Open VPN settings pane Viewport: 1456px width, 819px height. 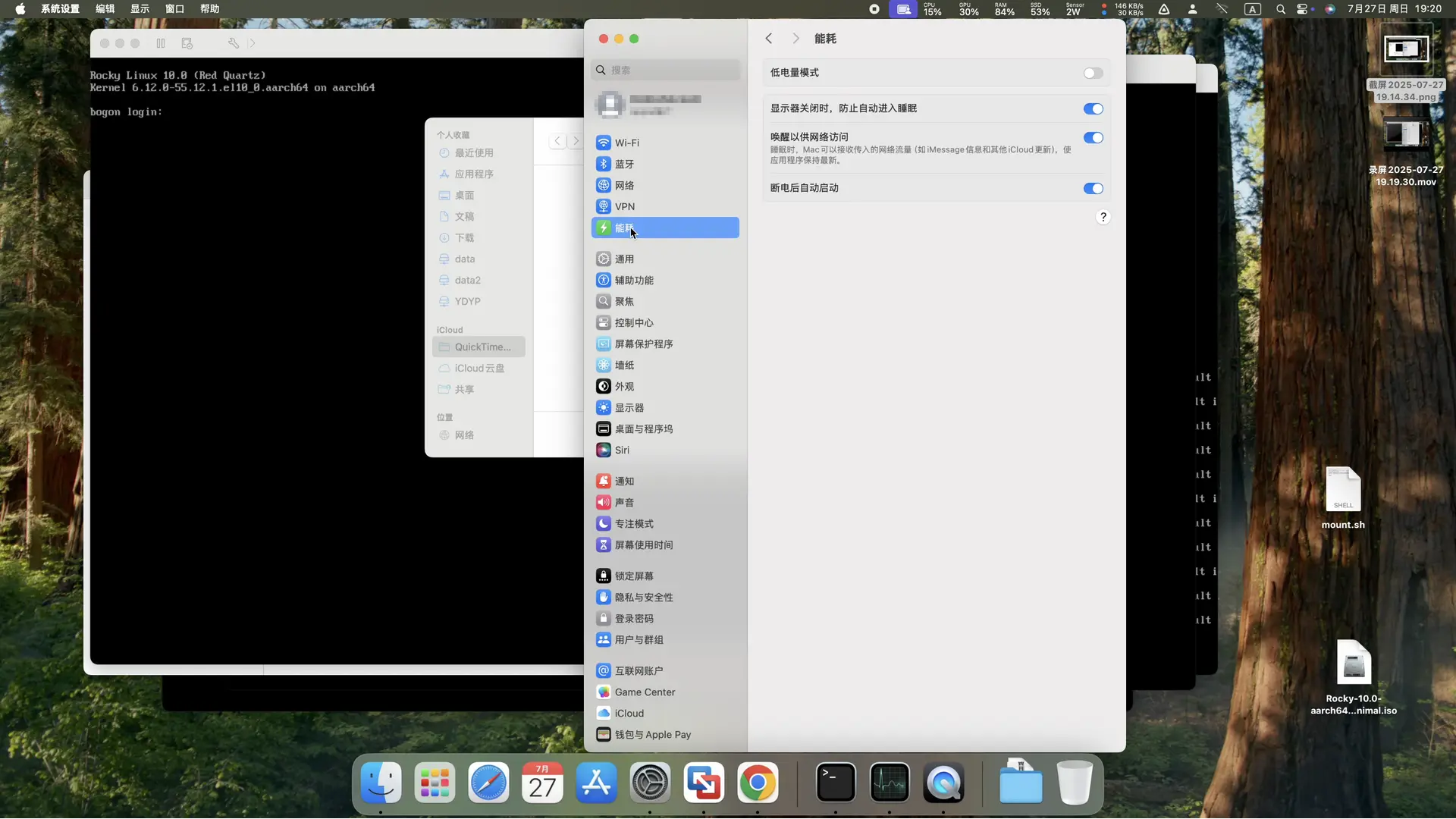[665, 206]
